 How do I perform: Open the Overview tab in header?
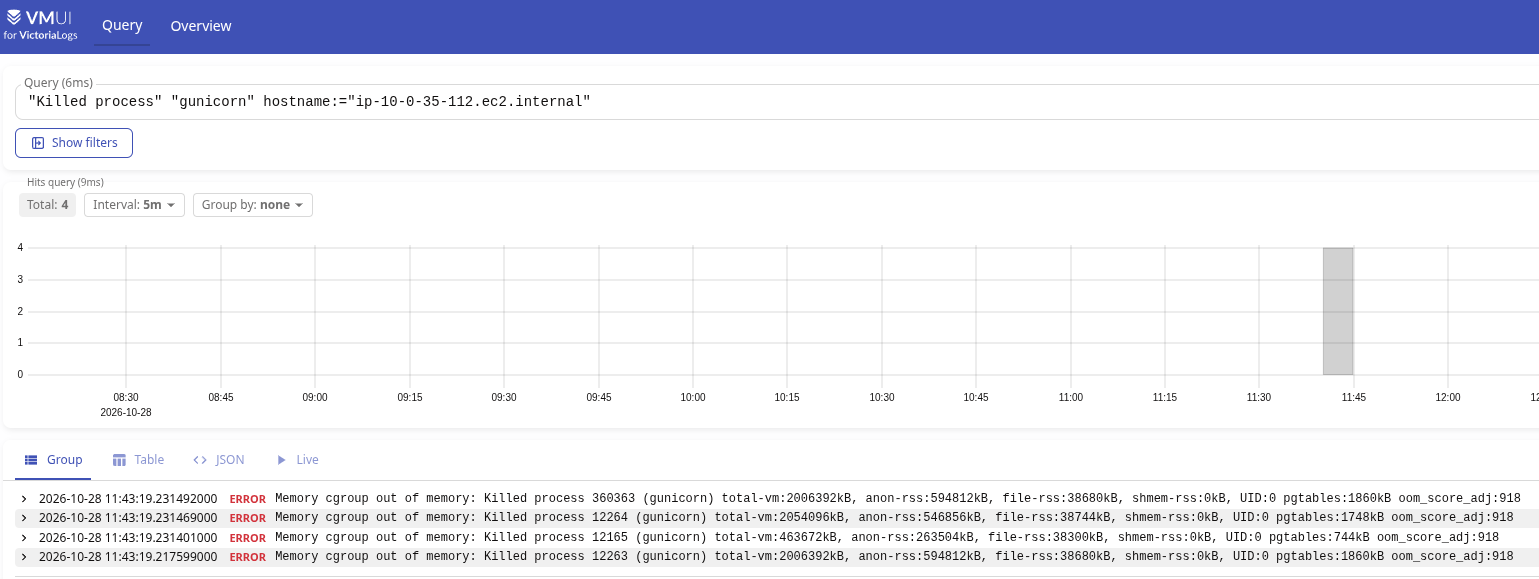(x=201, y=26)
